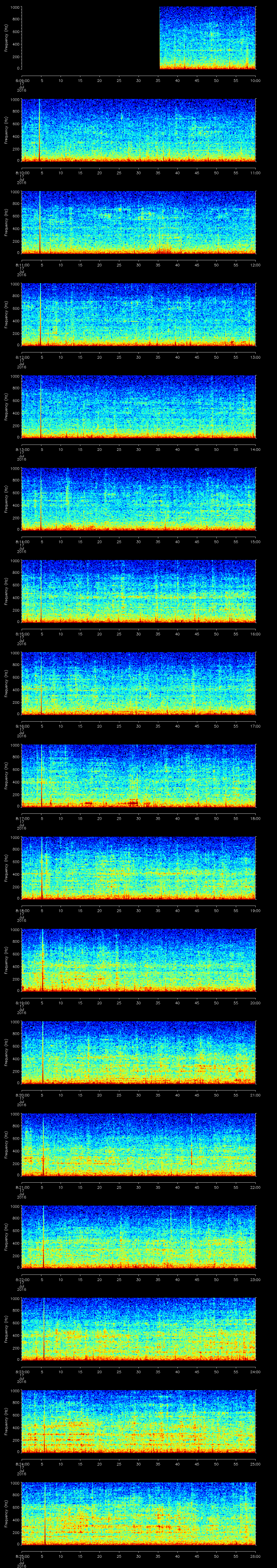Click the 21:00 end time label

pos(256,1095)
